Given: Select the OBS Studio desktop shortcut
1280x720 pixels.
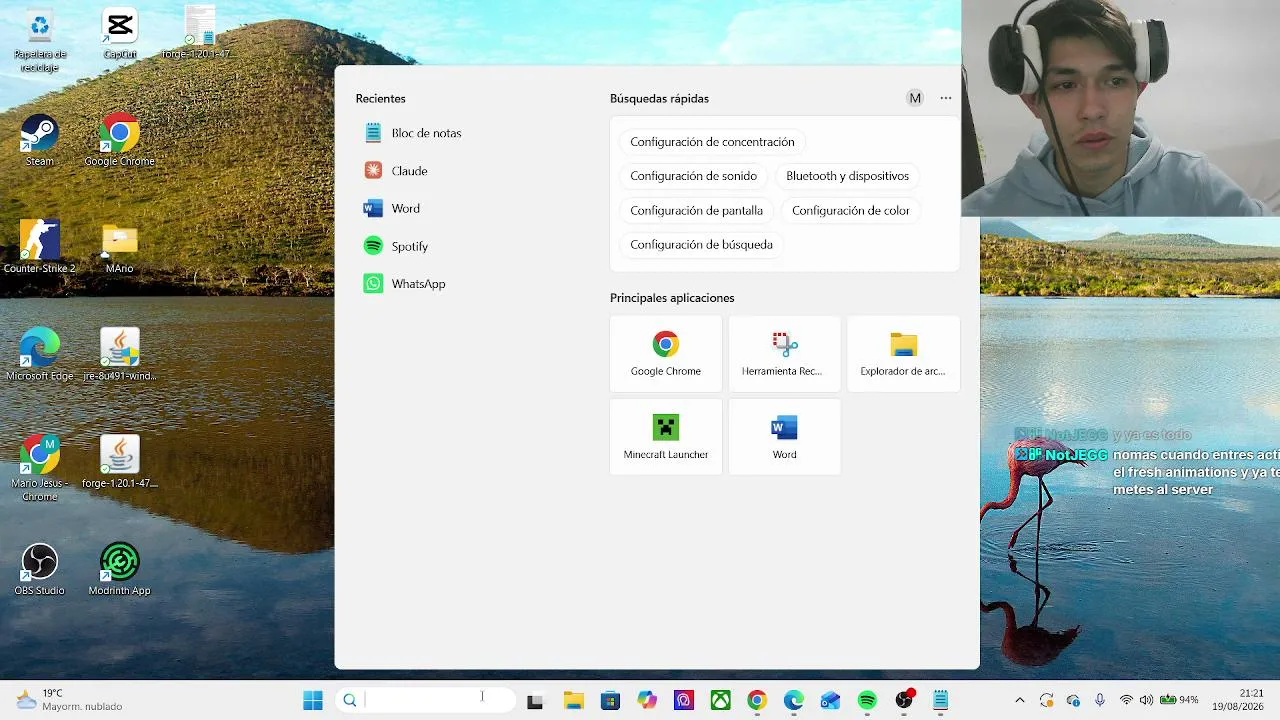Looking at the screenshot, I should pyautogui.click(x=40, y=569).
